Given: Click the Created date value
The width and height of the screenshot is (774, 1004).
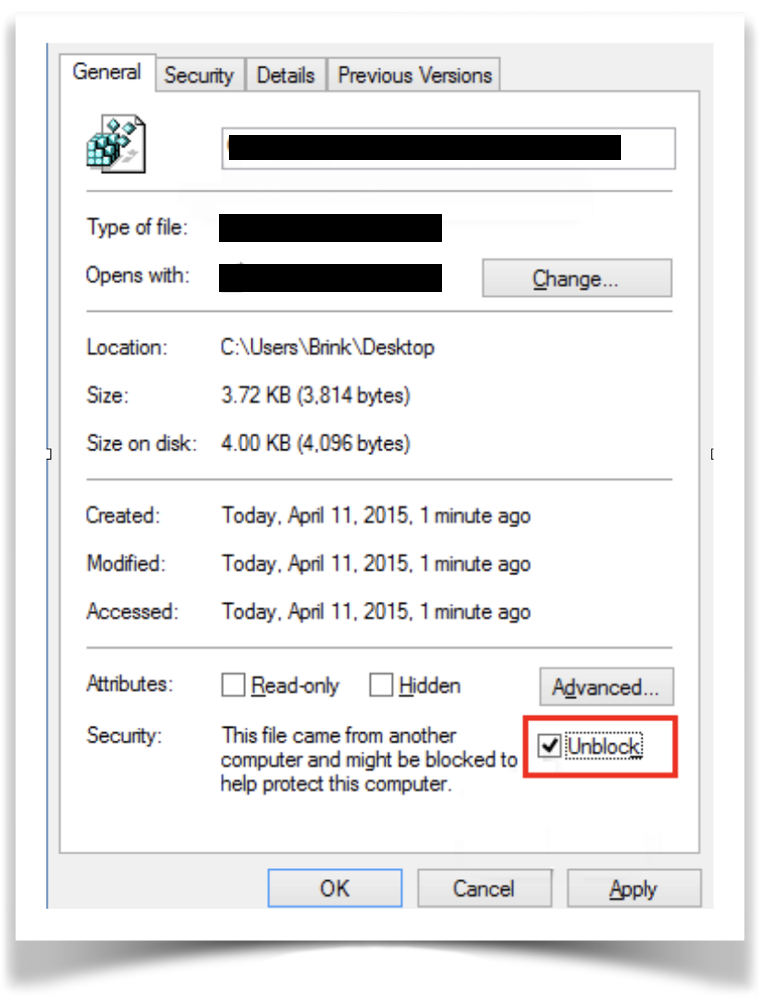Looking at the screenshot, I should [376, 516].
